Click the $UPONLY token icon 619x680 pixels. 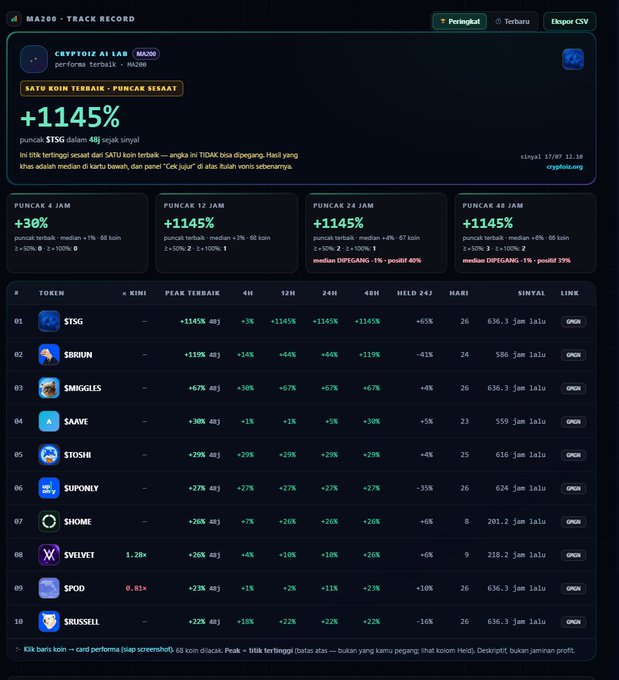click(x=49, y=488)
